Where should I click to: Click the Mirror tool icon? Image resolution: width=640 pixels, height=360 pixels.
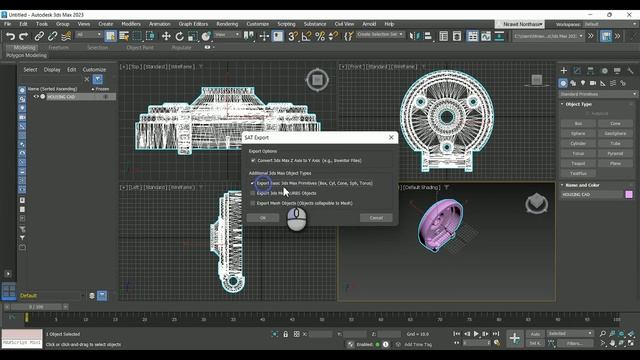(x=414, y=36)
